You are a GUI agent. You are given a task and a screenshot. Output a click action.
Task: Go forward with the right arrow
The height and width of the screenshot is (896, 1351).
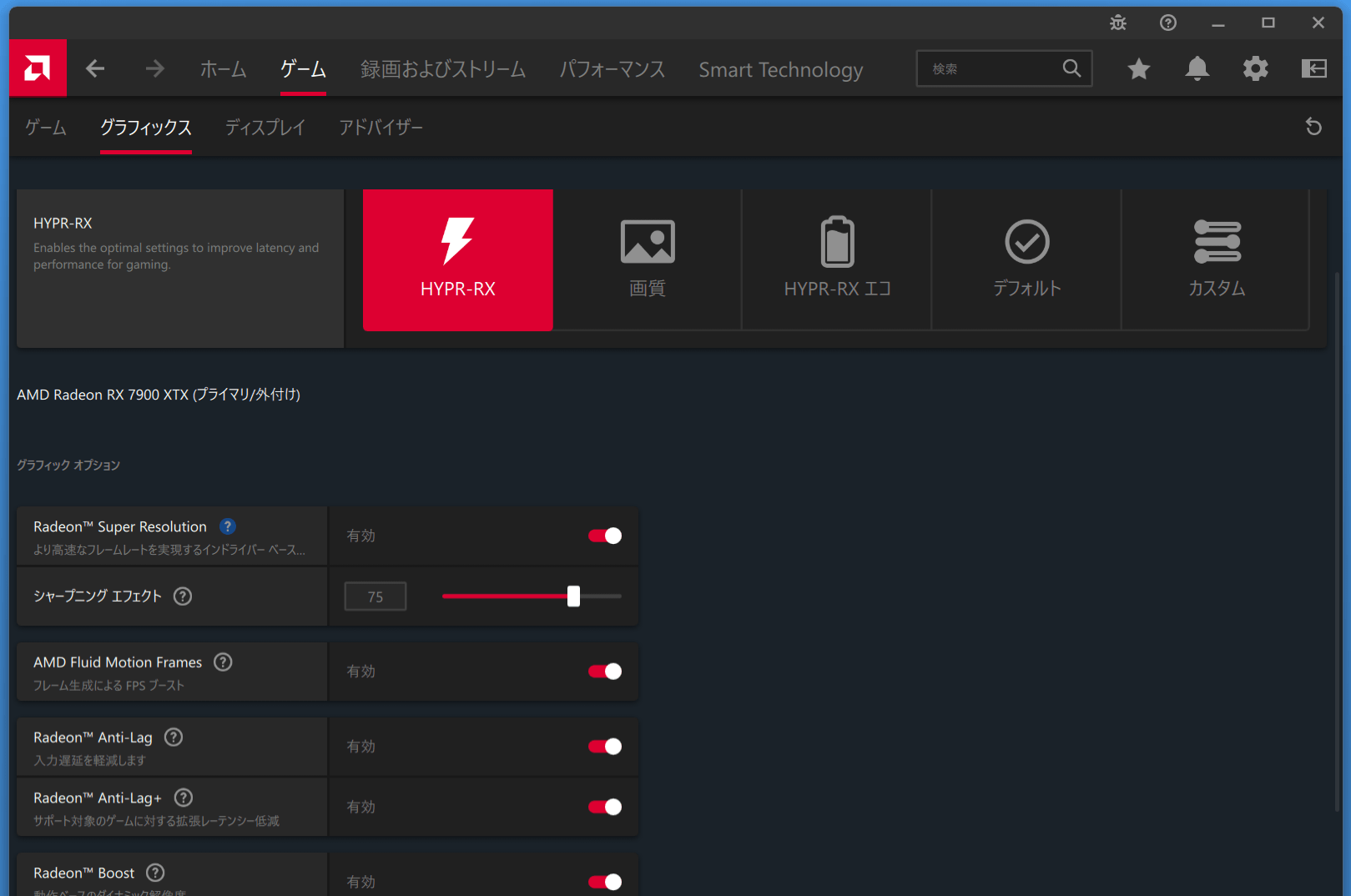pyautogui.click(x=154, y=68)
